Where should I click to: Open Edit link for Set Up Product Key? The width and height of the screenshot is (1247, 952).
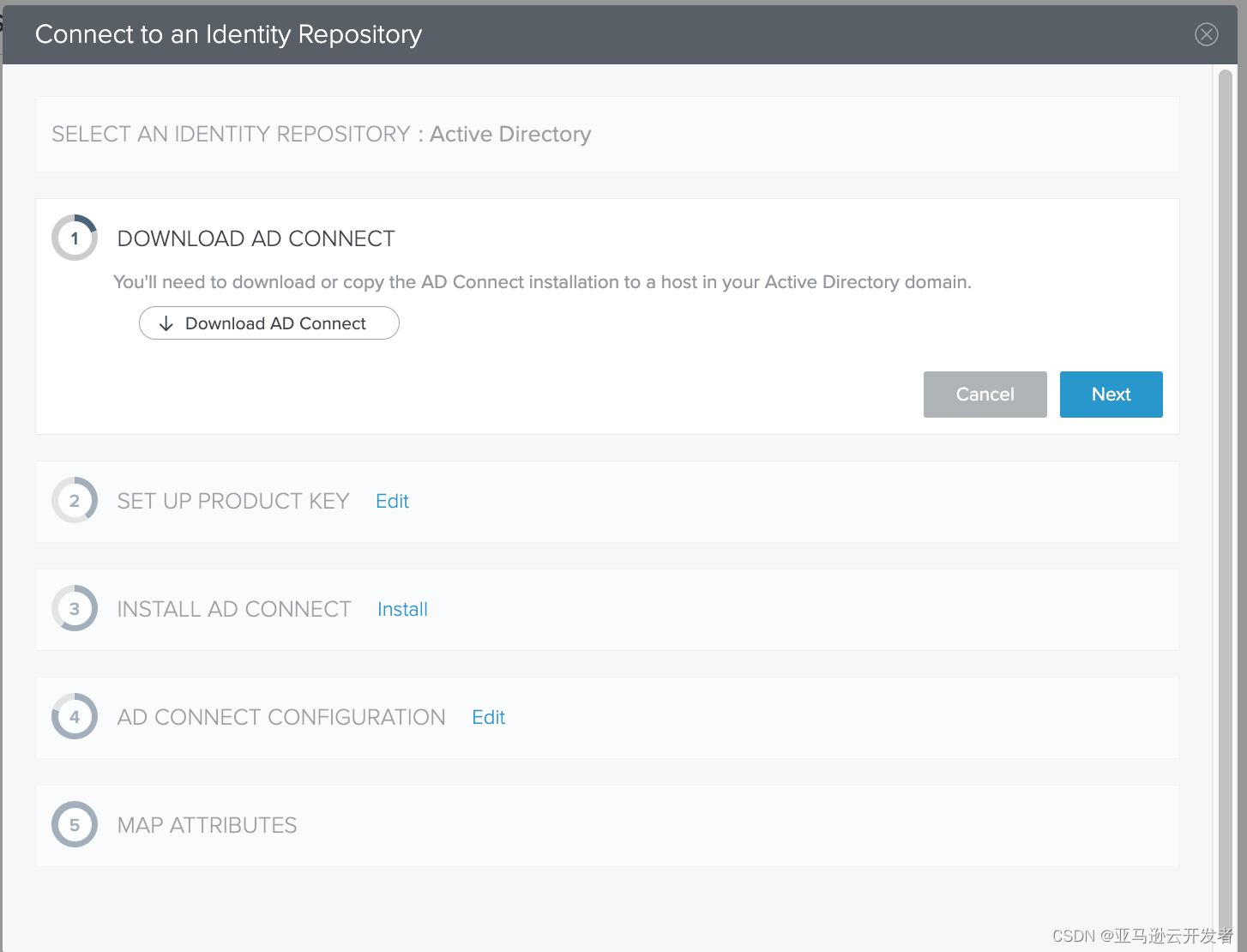tap(392, 501)
